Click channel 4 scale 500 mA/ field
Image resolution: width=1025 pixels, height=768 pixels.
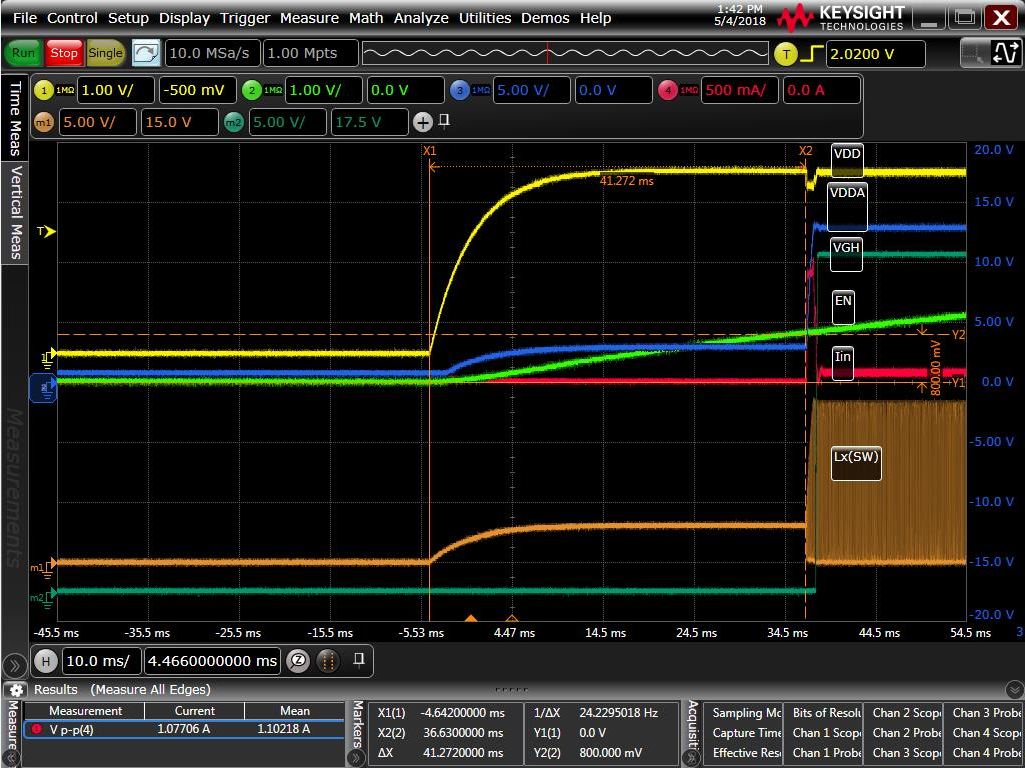point(739,90)
